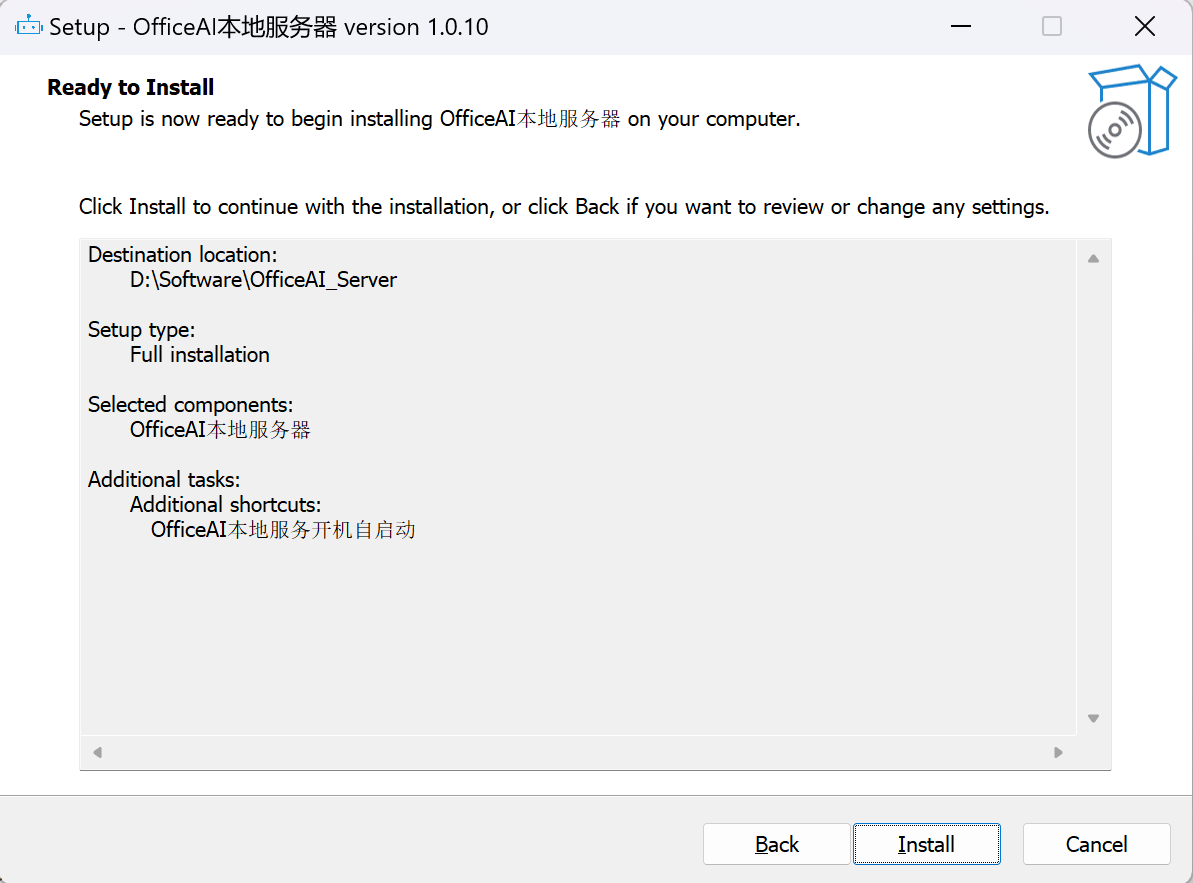Cancel the OfficeAI setup
This screenshot has height=883, width=1193.
(x=1096, y=844)
